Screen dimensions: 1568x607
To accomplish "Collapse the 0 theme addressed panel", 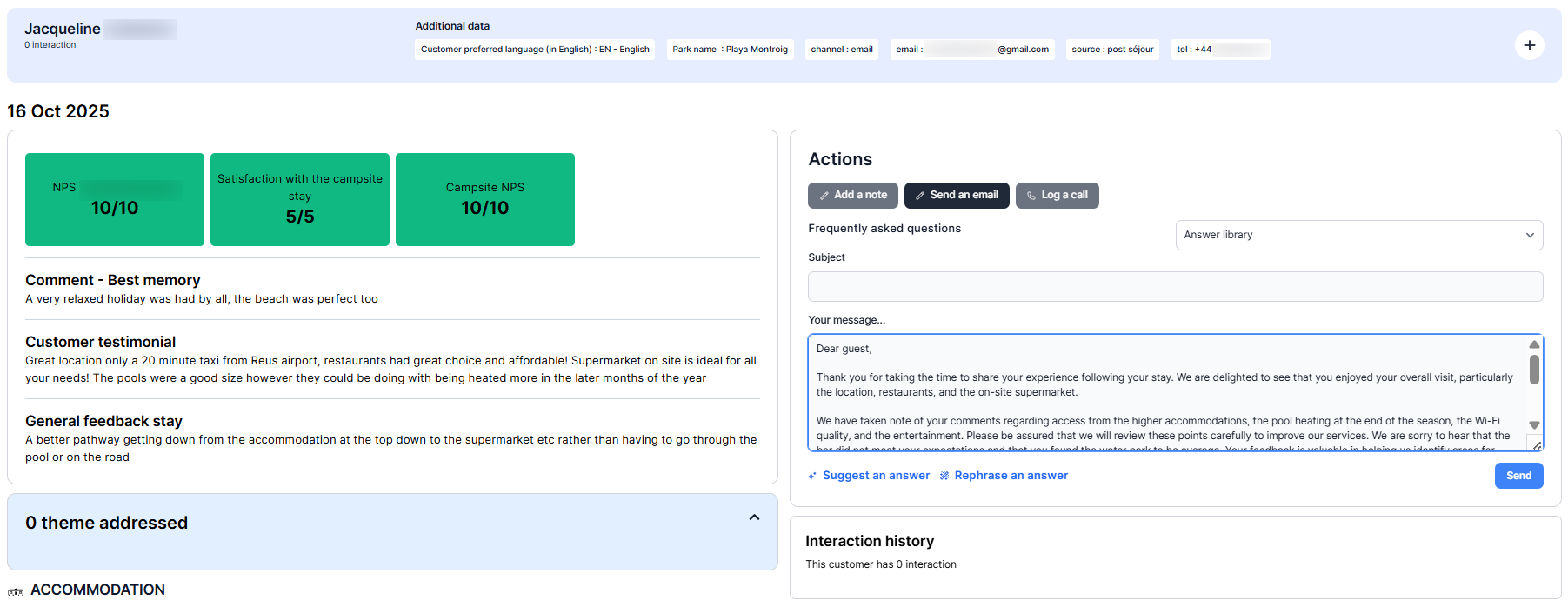I will [754, 517].
